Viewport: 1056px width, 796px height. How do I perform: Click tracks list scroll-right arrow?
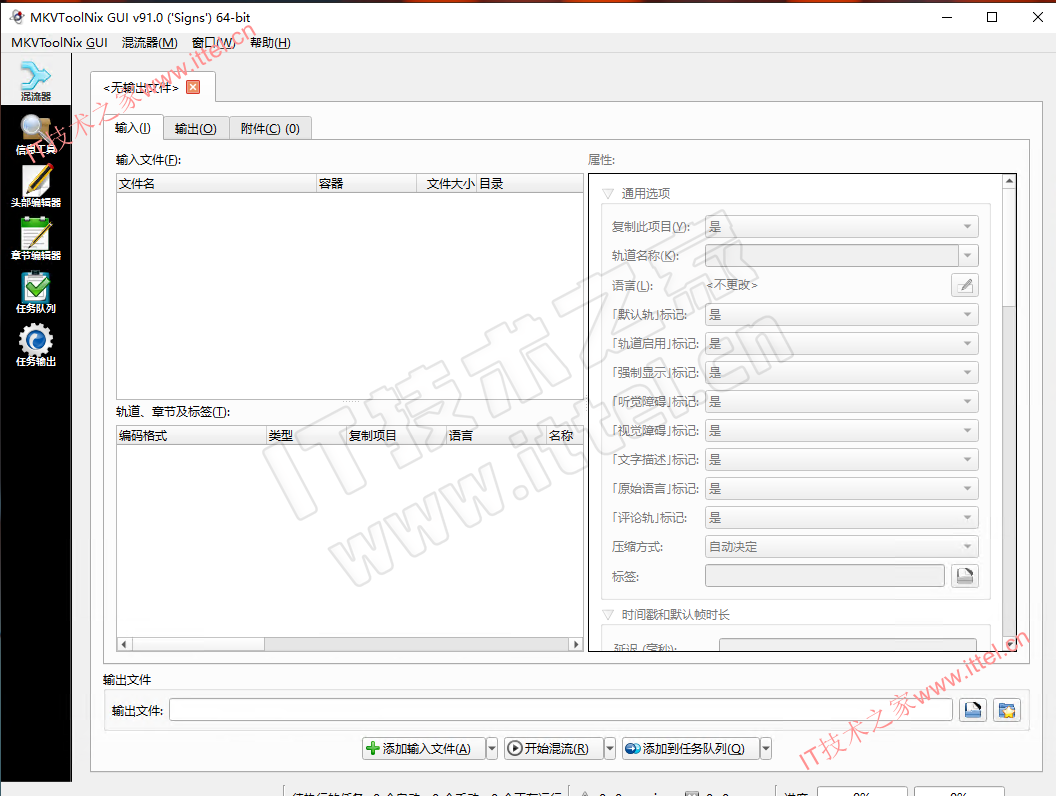click(576, 644)
